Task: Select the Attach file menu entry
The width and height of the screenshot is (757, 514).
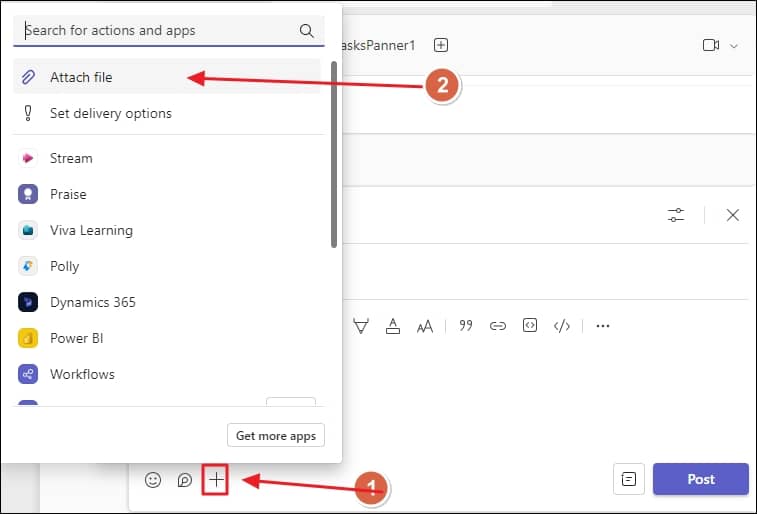Action: click(167, 77)
